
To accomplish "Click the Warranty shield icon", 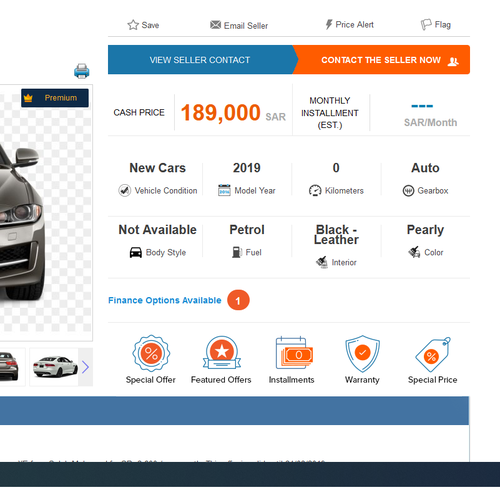I will tap(362, 353).
